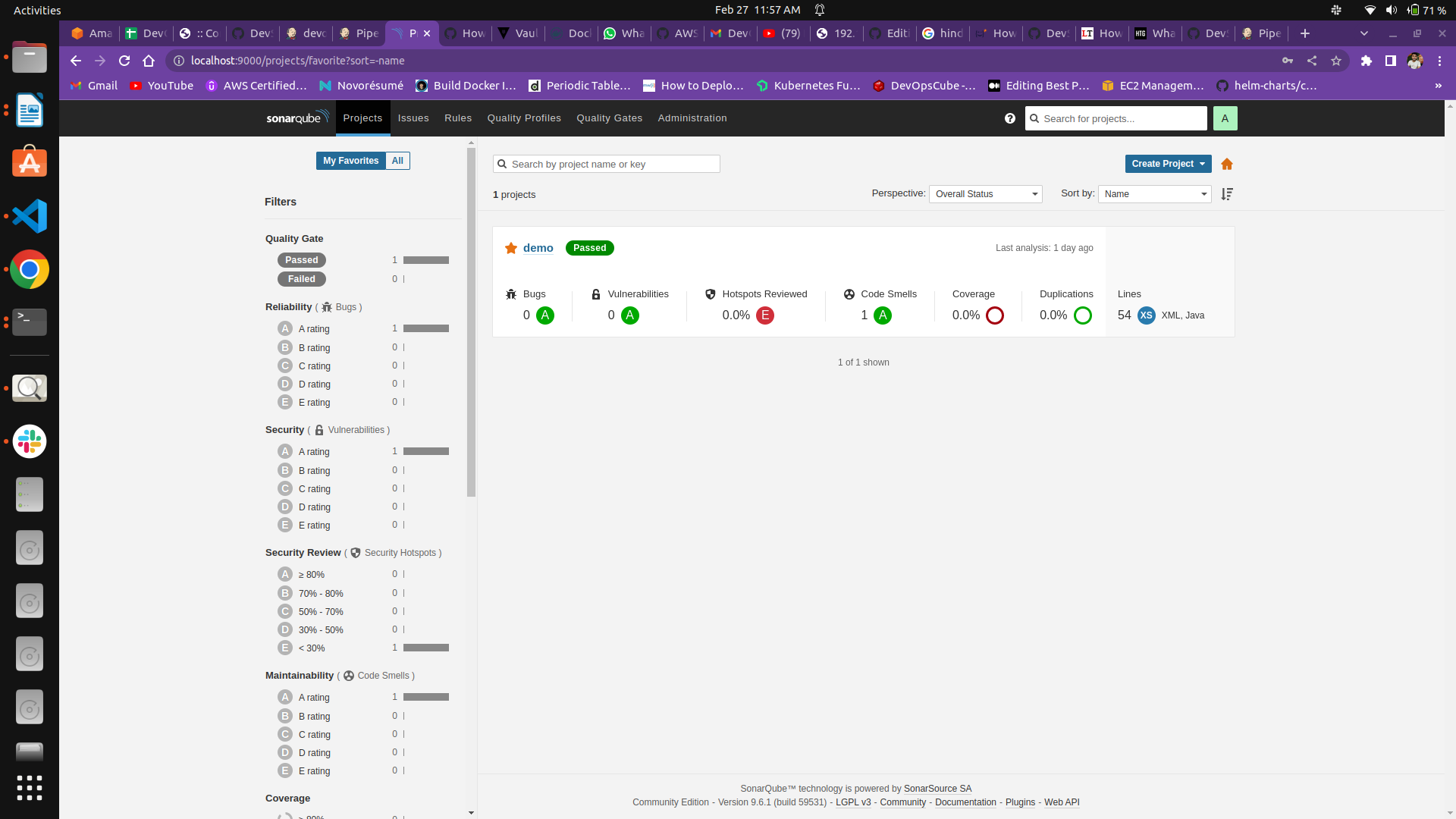Open the browser tab list chevron
The width and height of the screenshot is (1456, 819).
click(1364, 33)
